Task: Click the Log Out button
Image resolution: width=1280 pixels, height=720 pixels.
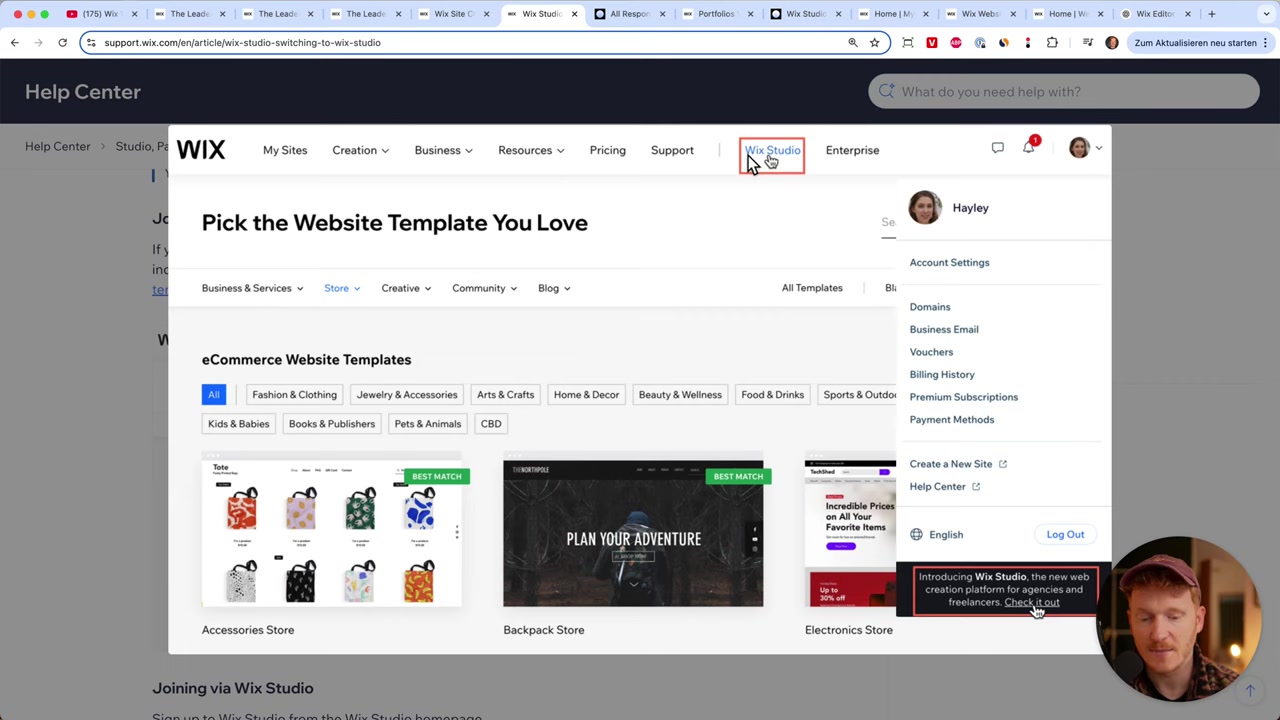Action: [x=1065, y=535]
